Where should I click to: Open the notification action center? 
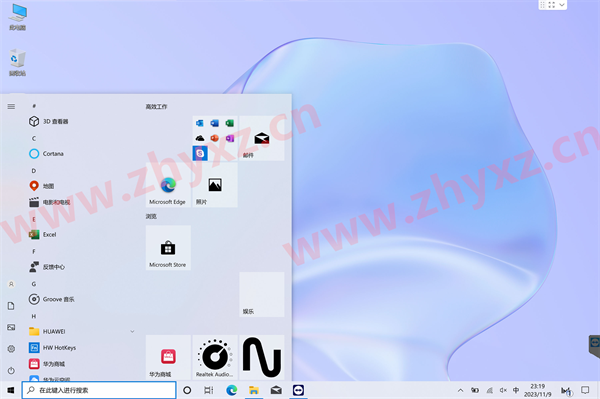[x=585, y=390]
